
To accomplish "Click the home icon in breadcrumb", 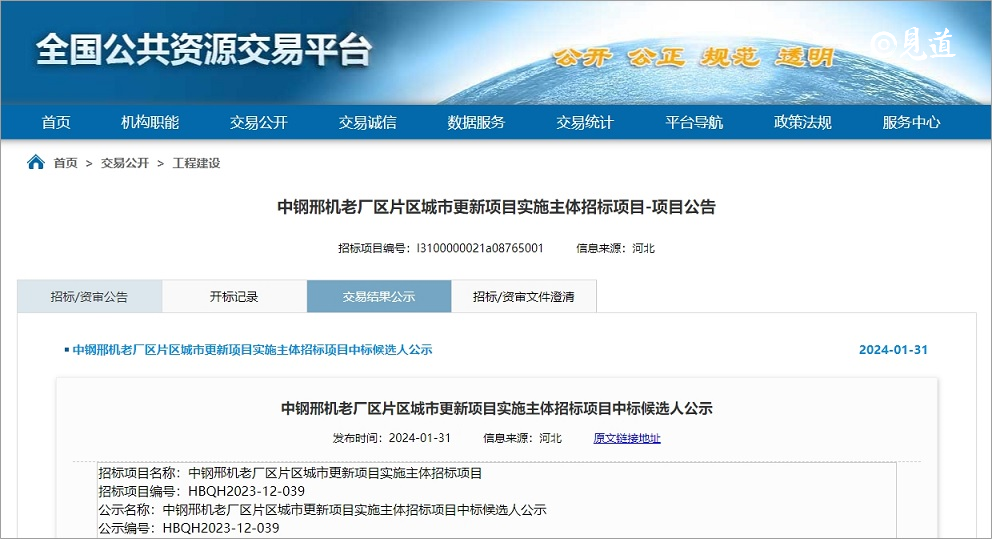I will click(x=36, y=162).
